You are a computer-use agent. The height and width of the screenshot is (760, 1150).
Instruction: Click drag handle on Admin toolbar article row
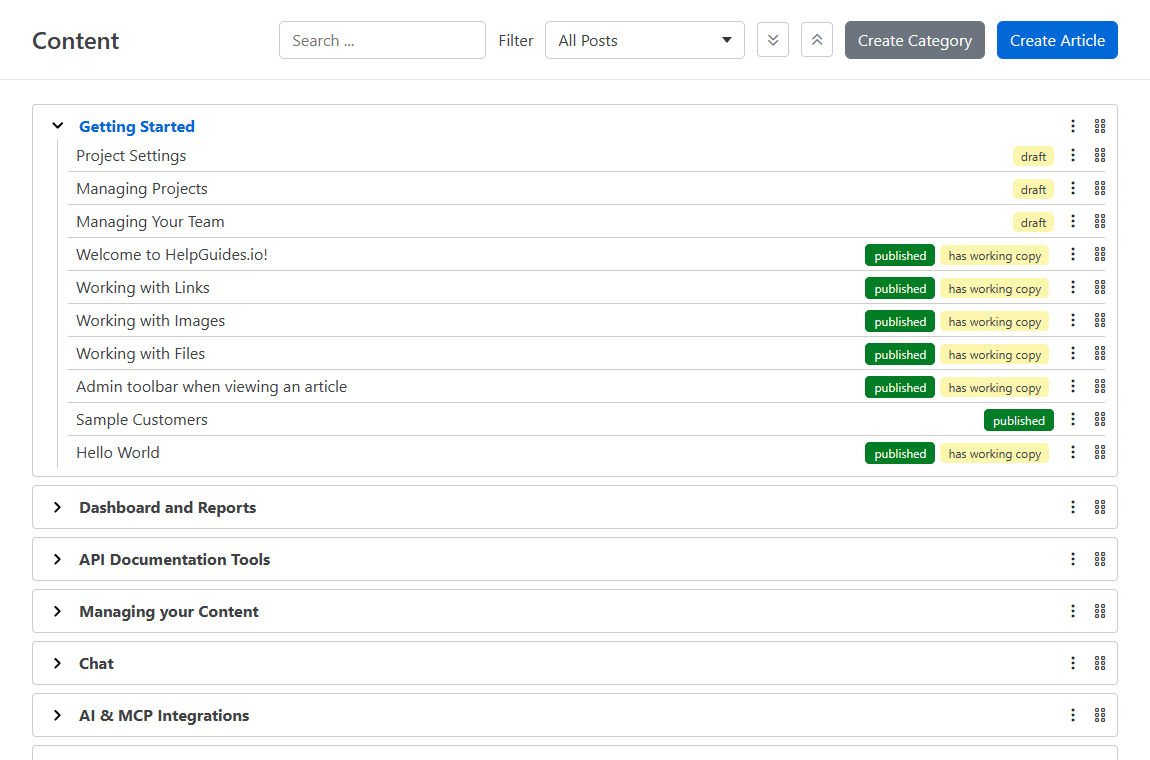tap(1100, 387)
